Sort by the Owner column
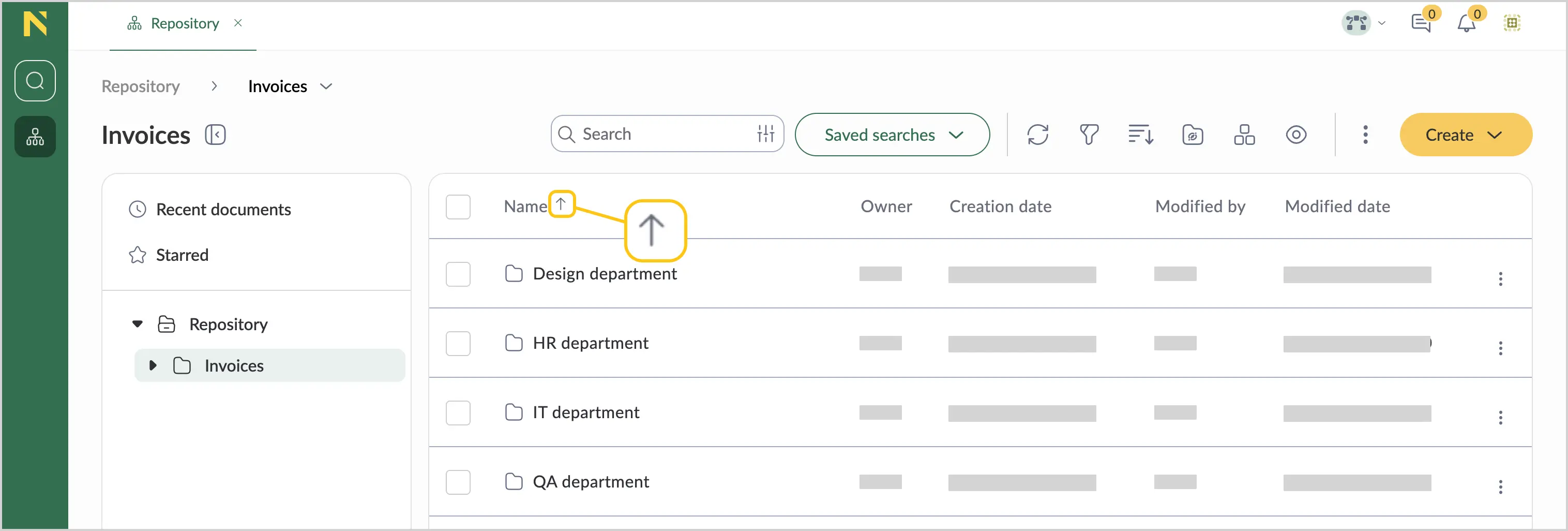This screenshot has height=531, width=1568. point(886,207)
